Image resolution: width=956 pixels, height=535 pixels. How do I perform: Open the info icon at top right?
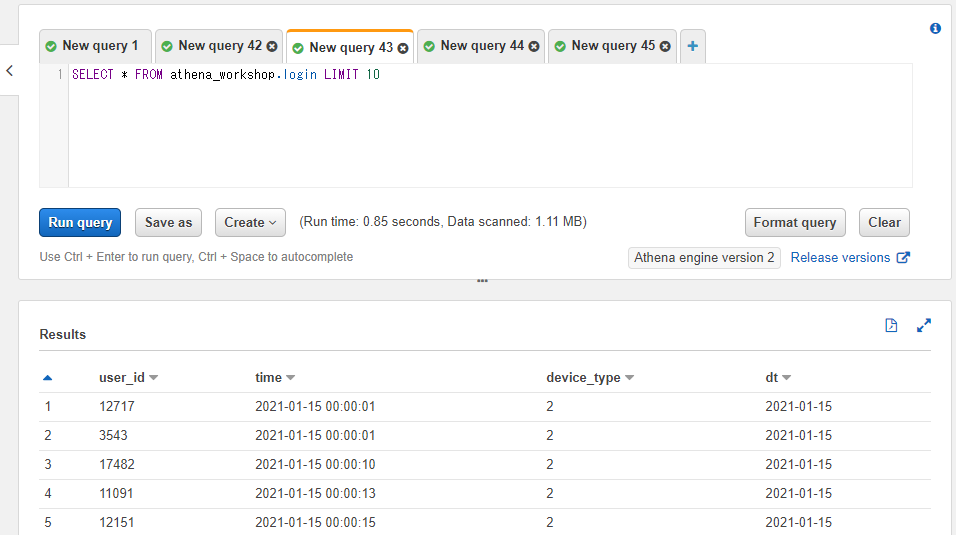[x=935, y=28]
